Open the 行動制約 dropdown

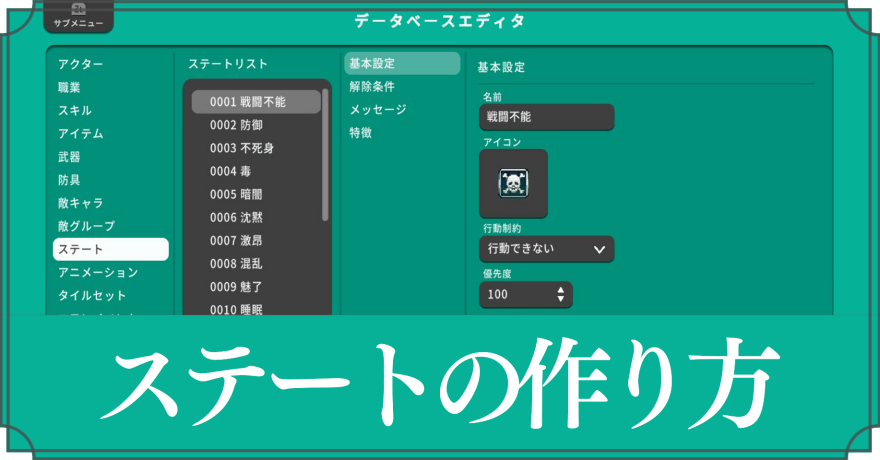547,249
